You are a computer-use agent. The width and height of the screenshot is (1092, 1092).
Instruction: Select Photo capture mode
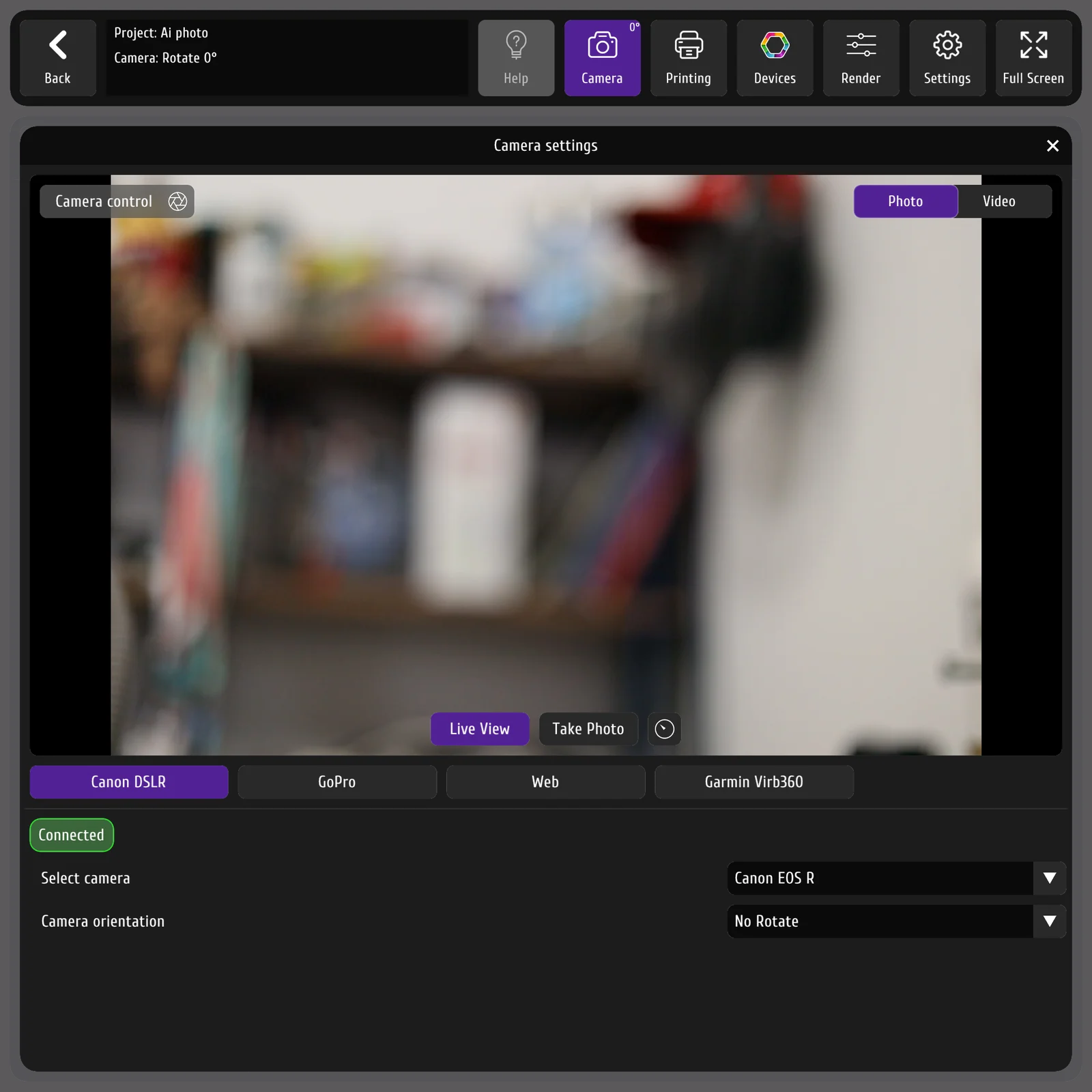coord(905,201)
